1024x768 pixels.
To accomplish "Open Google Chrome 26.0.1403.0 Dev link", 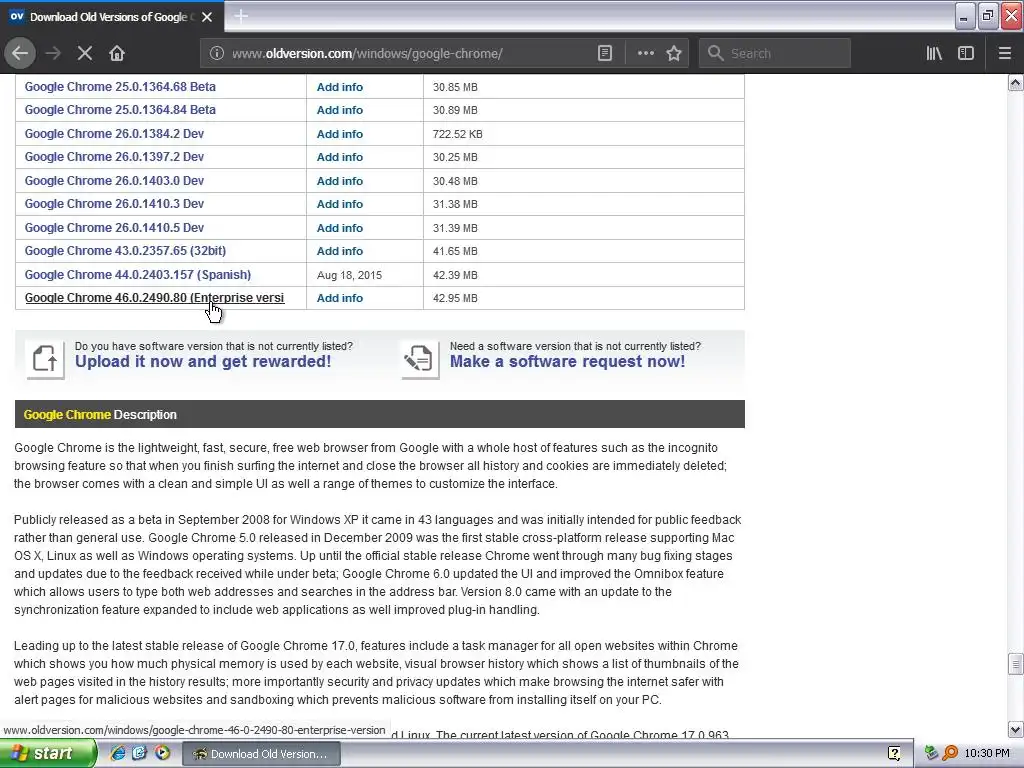I will click(114, 181).
